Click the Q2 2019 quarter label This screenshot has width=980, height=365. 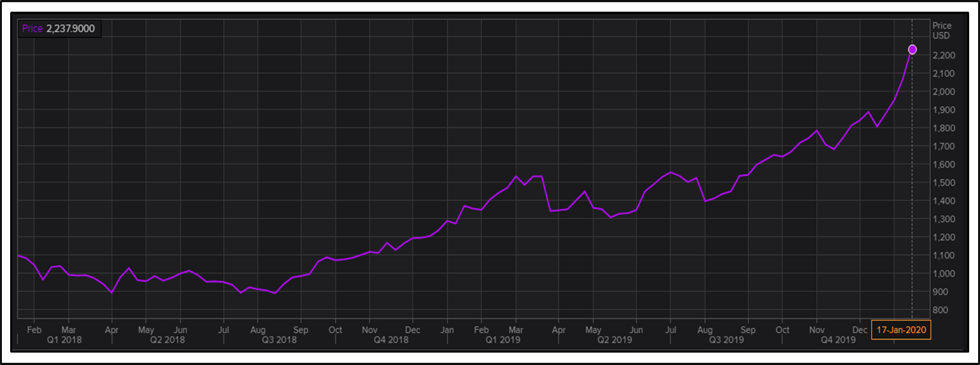pyautogui.click(x=614, y=339)
